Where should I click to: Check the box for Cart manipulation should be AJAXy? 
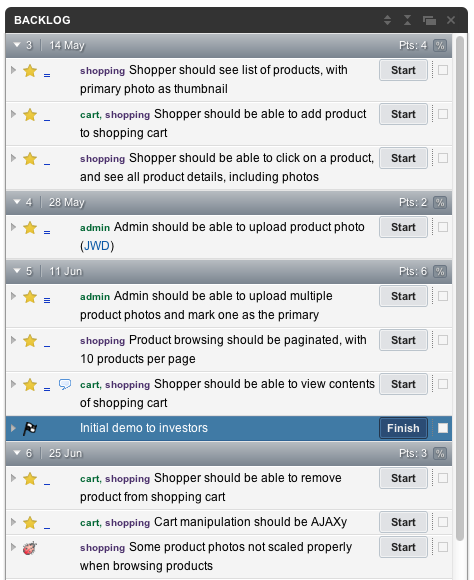pos(443,522)
